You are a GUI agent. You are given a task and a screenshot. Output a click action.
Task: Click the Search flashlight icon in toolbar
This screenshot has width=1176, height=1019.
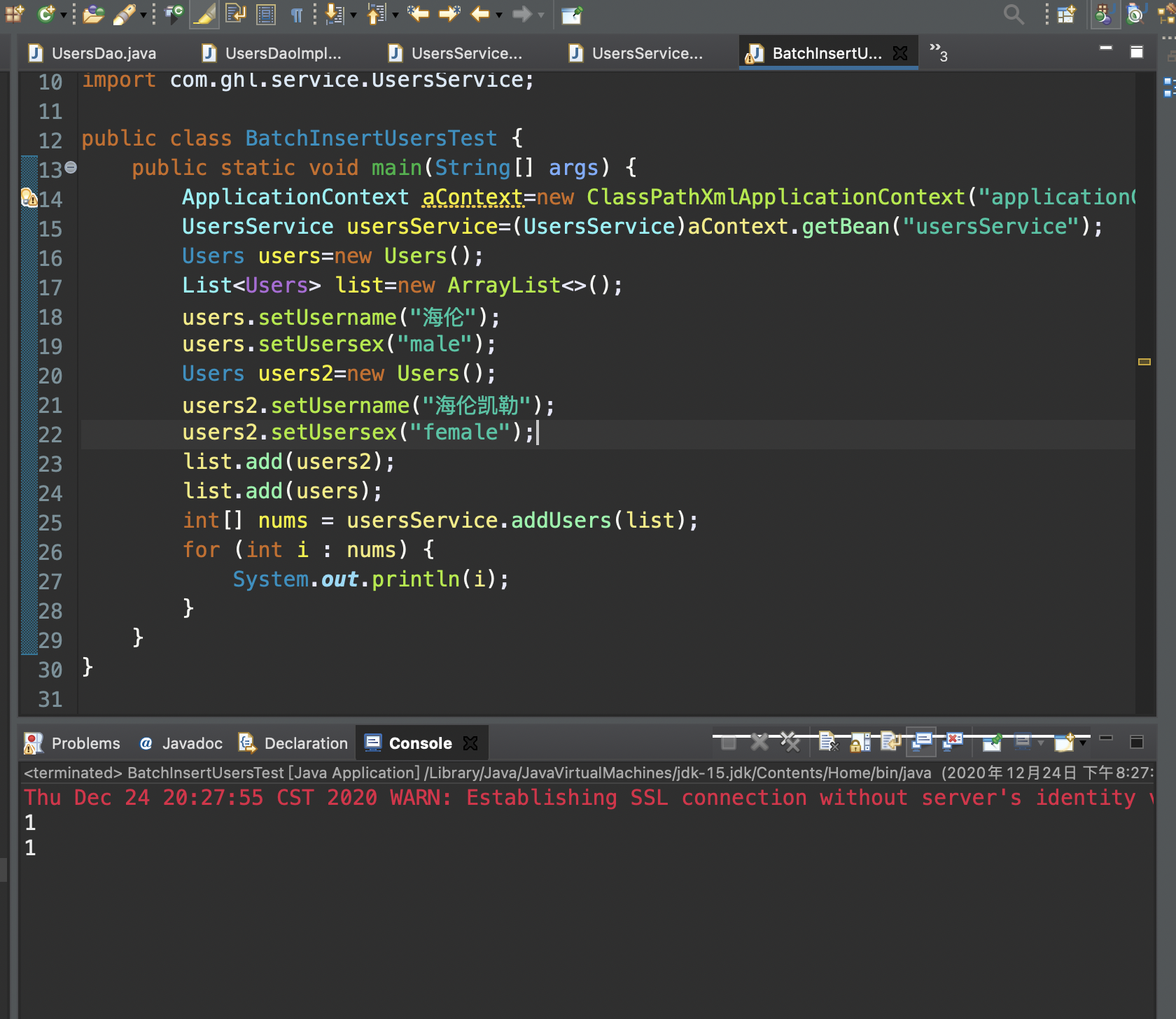click(124, 14)
